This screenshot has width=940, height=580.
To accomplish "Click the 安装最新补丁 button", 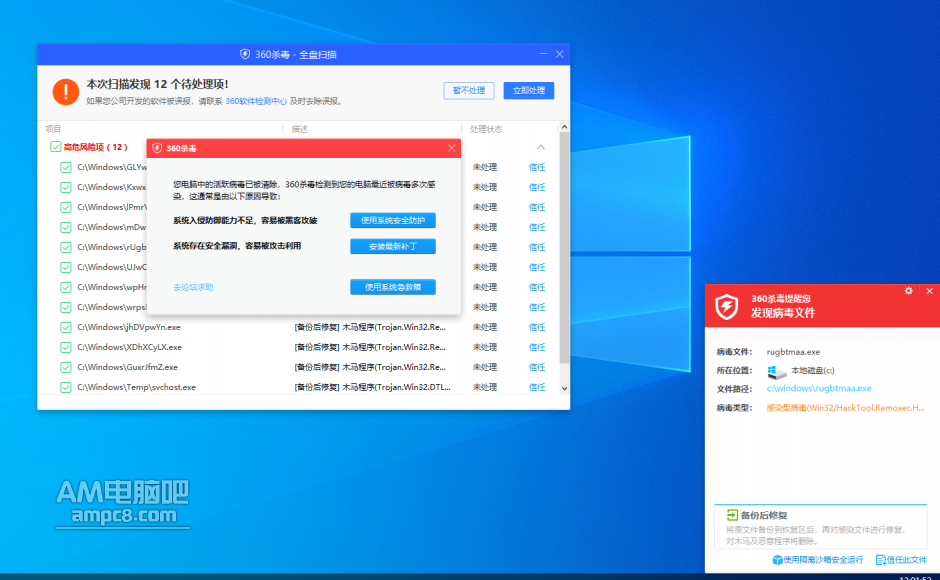I will pos(393,246).
